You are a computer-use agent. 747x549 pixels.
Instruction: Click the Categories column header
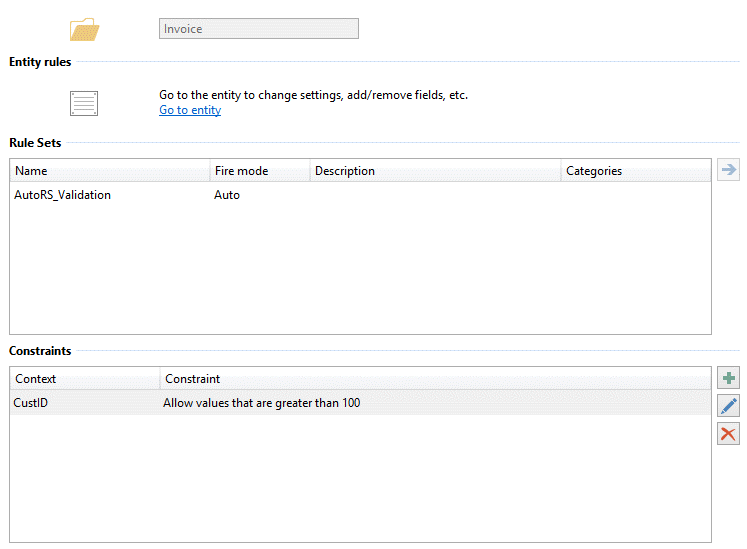[x=635, y=171]
